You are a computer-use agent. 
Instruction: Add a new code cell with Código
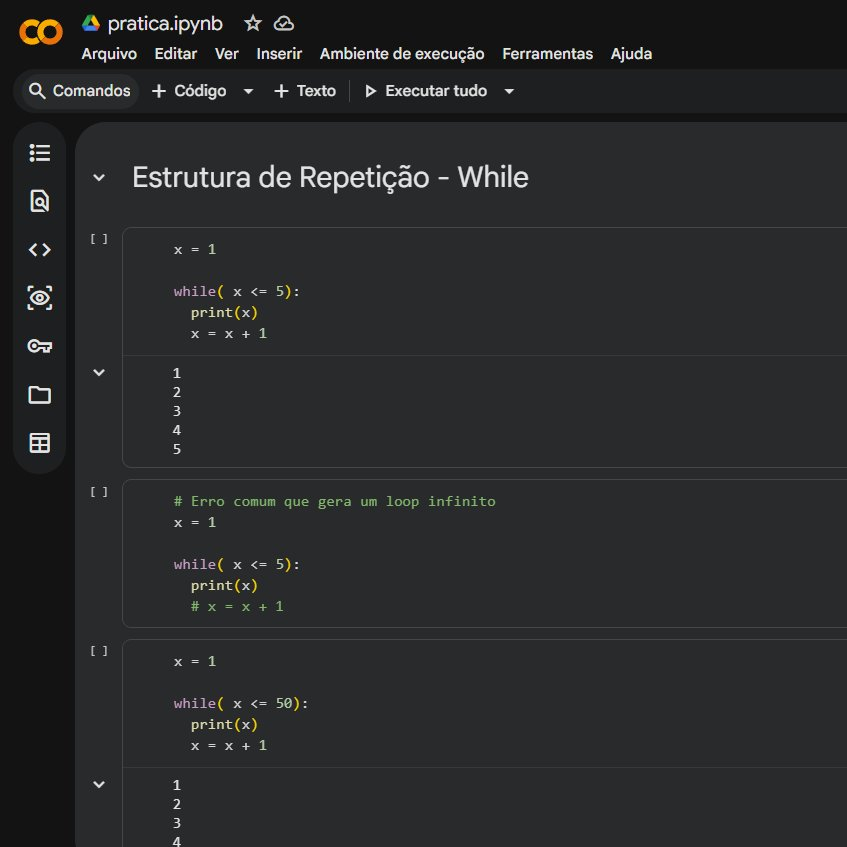(x=189, y=91)
